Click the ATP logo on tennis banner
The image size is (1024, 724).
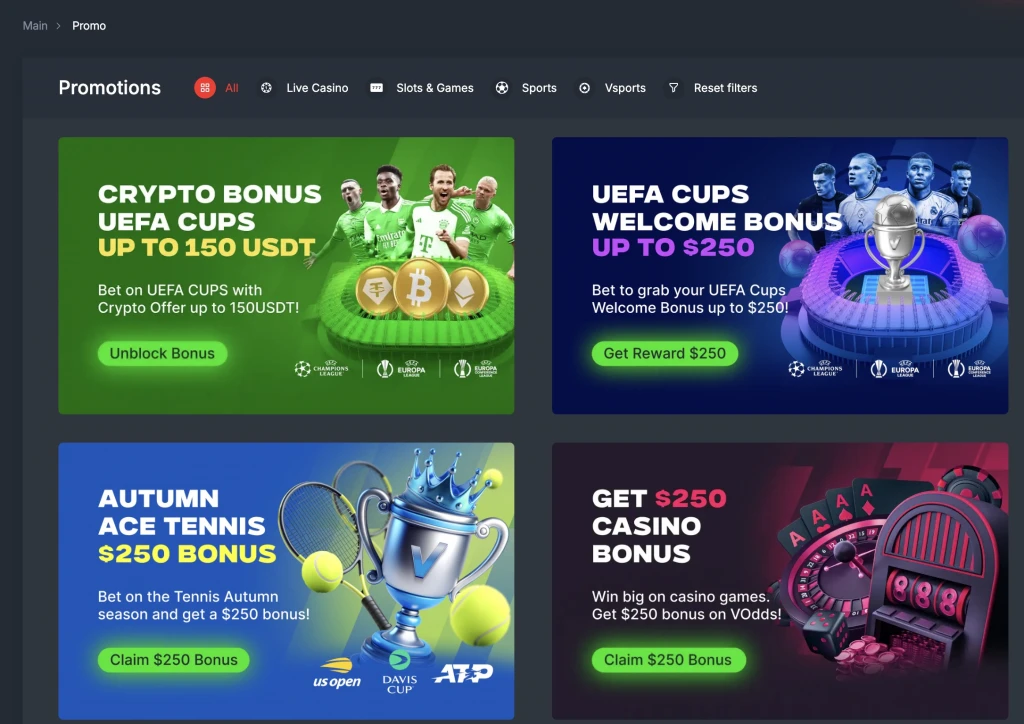(x=464, y=674)
